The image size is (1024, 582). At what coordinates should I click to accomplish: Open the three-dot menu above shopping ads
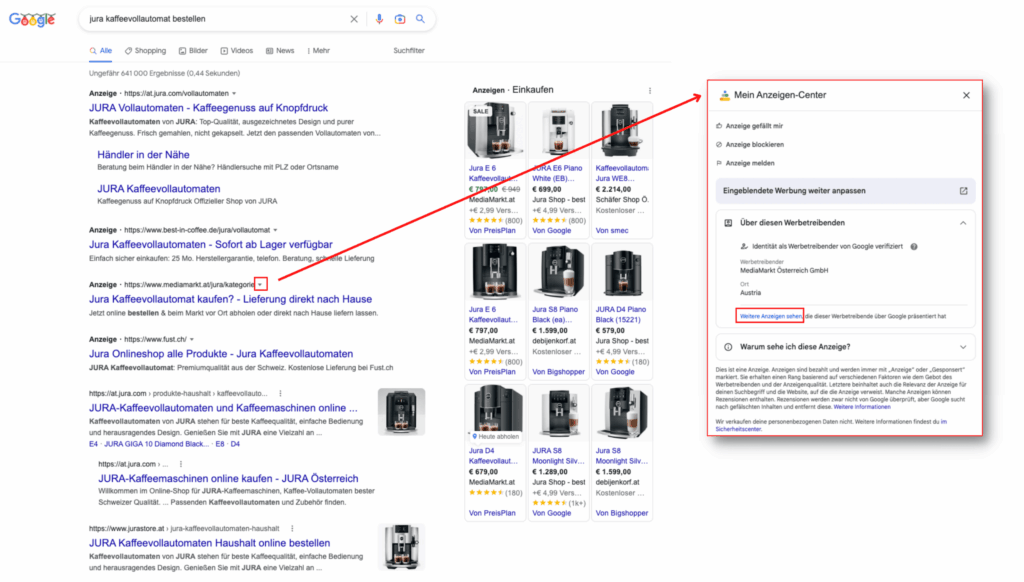click(x=649, y=90)
